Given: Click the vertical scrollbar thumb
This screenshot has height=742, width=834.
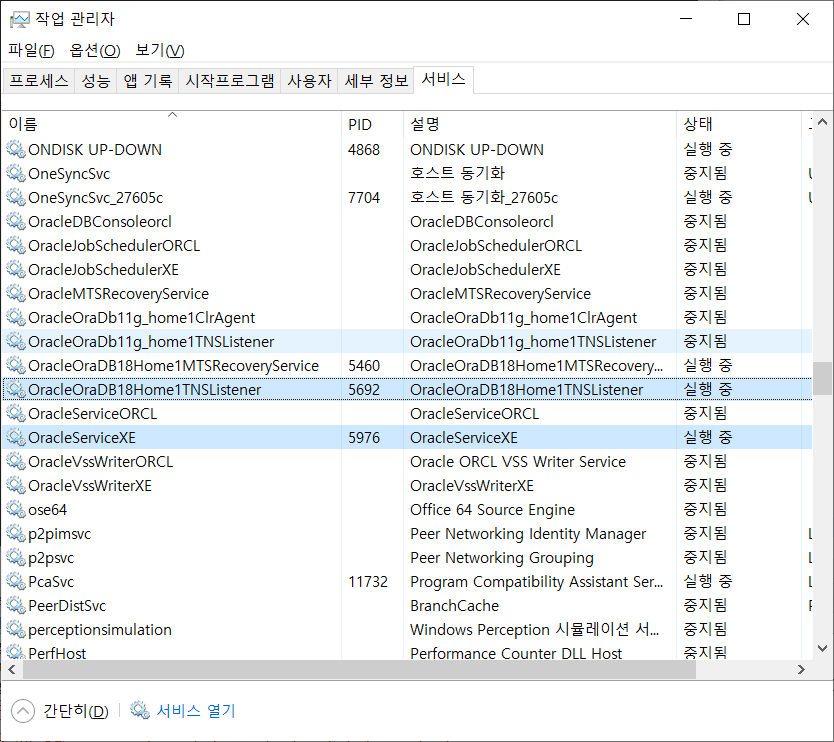Looking at the screenshot, I should [822, 379].
